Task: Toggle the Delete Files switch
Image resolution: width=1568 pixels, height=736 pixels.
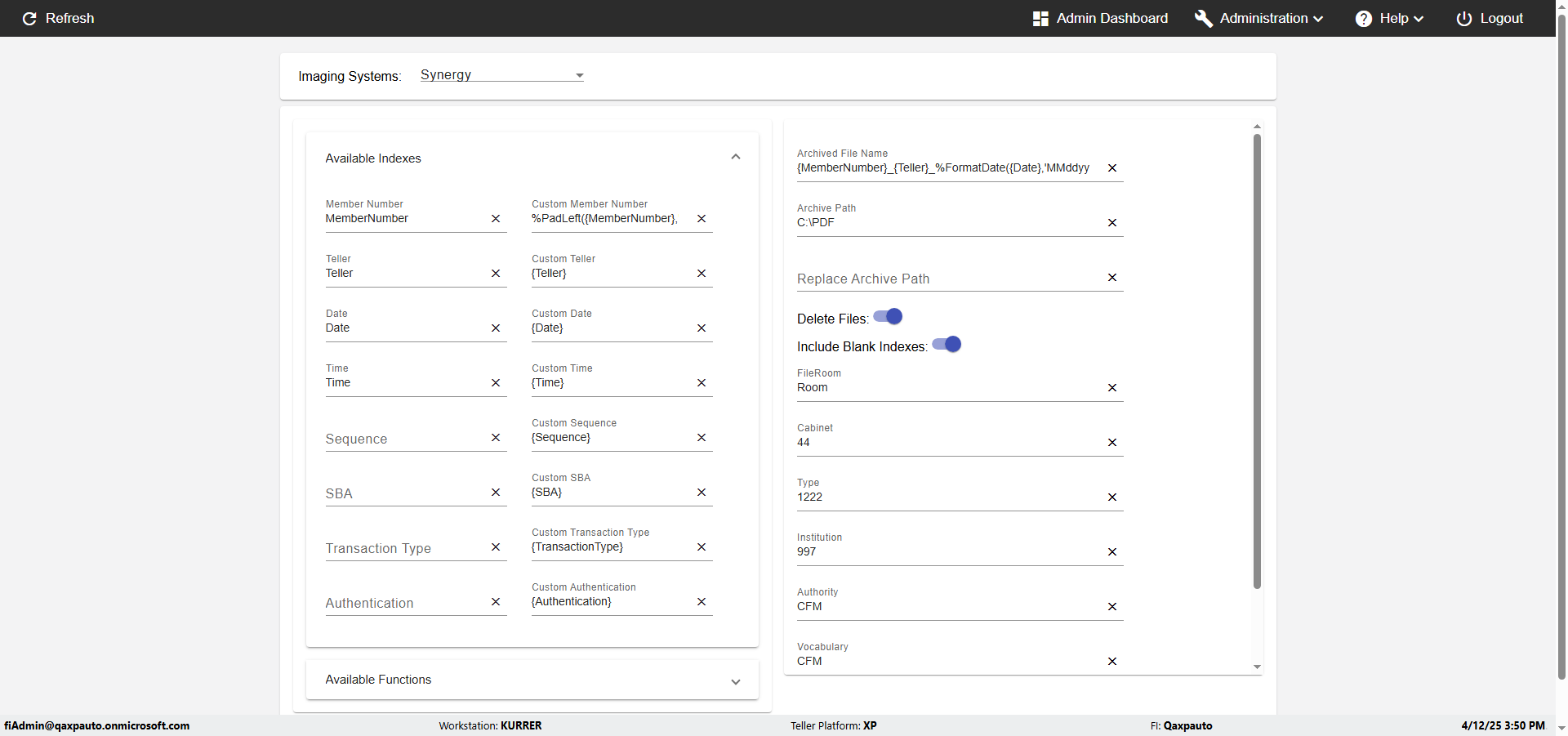Action: coord(889,317)
